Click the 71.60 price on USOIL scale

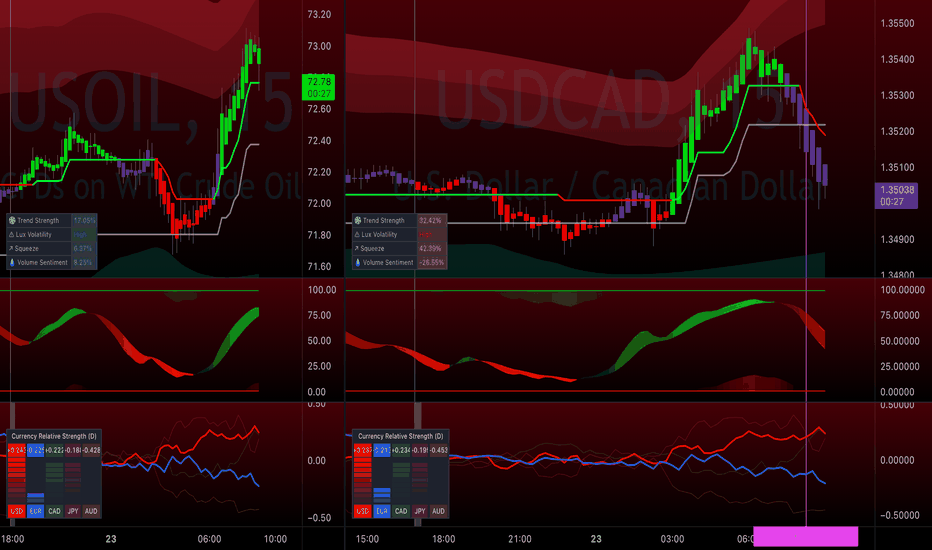[319, 266]
